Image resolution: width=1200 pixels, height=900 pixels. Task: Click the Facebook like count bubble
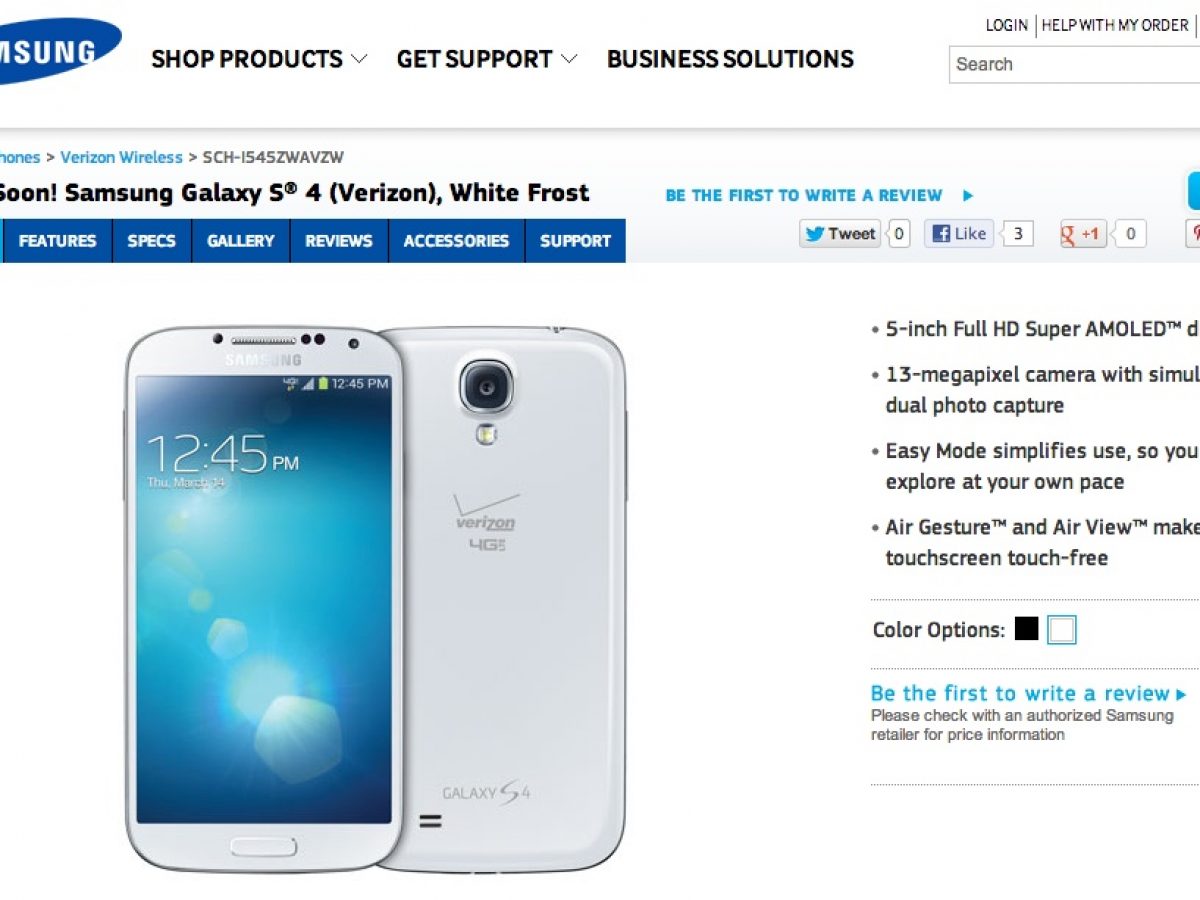click(x=1017, y=234)
